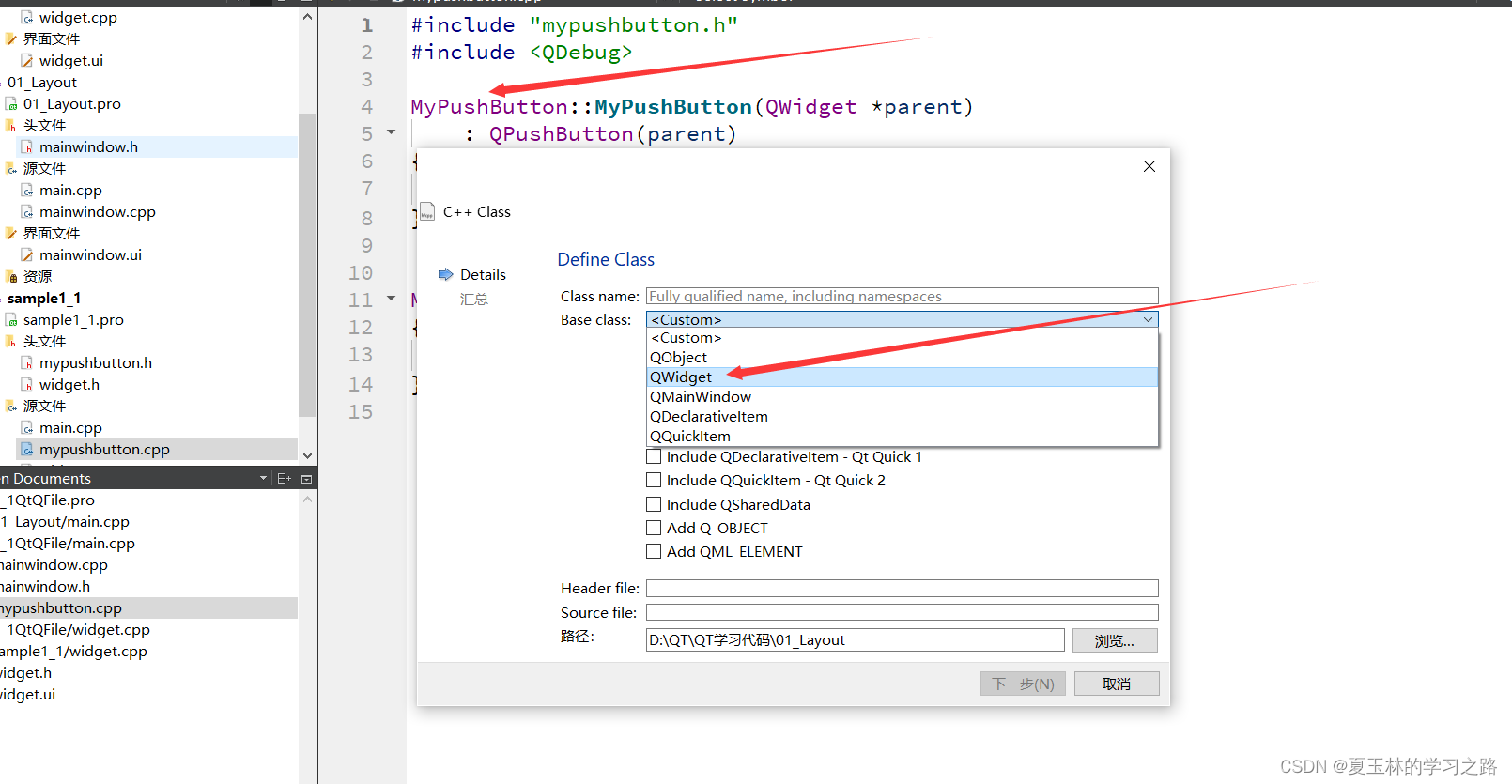Open widget.ui in project tree

pyautogui.click(x=71, y=61)
